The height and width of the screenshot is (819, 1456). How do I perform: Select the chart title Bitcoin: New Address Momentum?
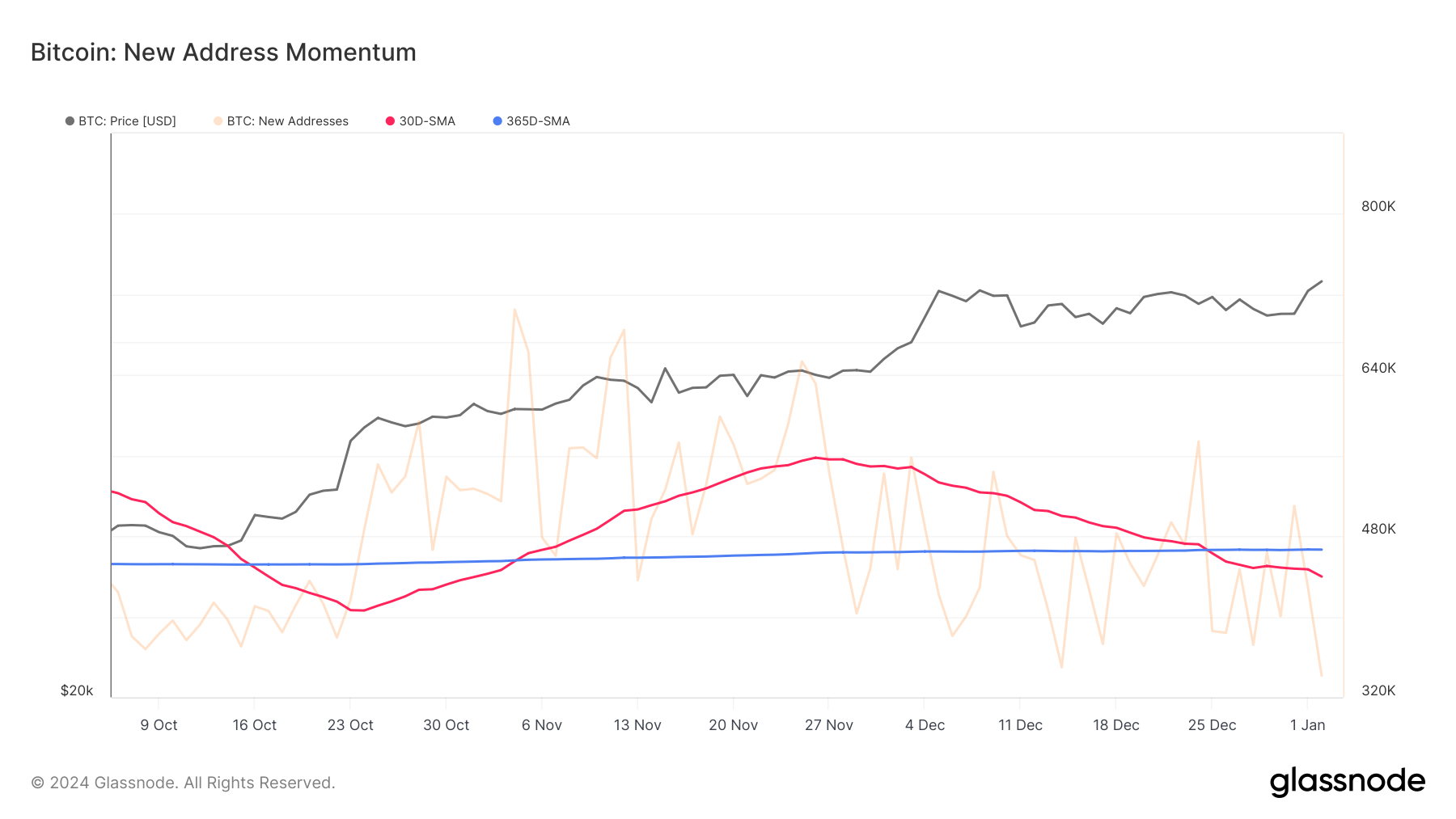(222, 52)
